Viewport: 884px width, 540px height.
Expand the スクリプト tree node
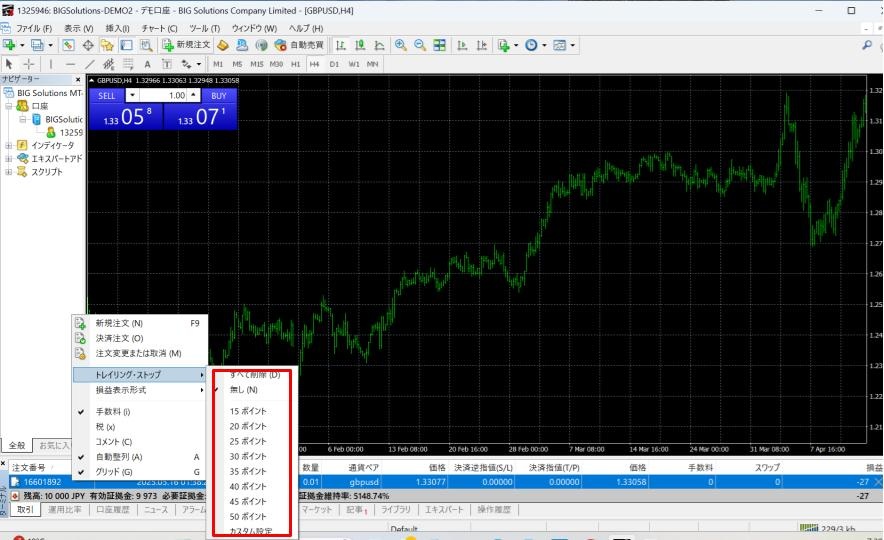coord(9,171)
